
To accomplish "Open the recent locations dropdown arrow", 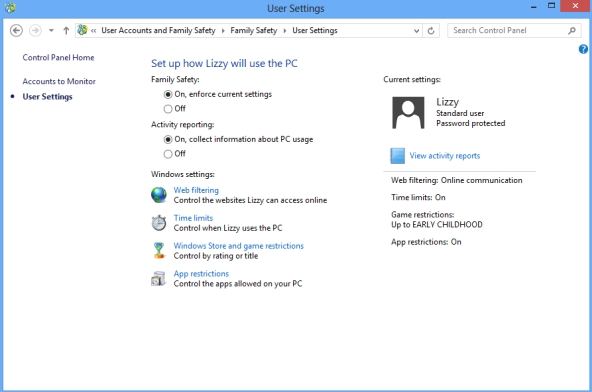I will tap(51, 31).
